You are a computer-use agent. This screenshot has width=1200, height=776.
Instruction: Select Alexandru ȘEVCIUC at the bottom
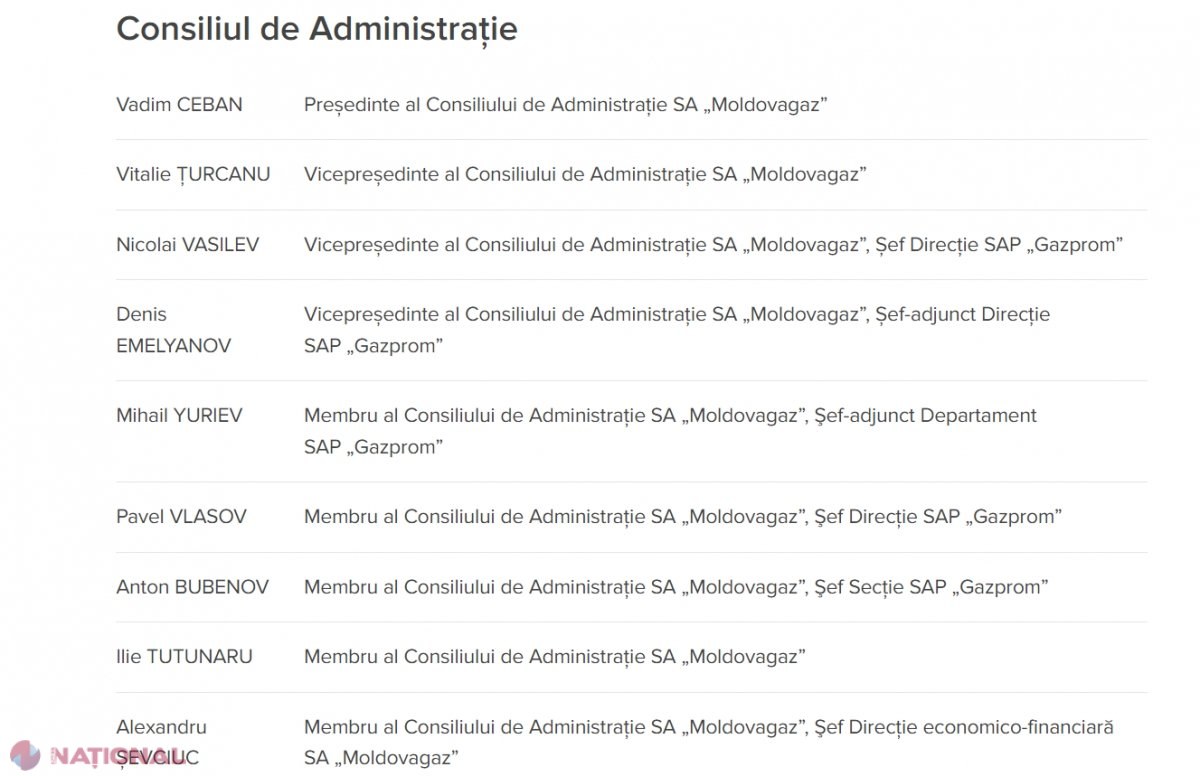click(x=161, y=742)
